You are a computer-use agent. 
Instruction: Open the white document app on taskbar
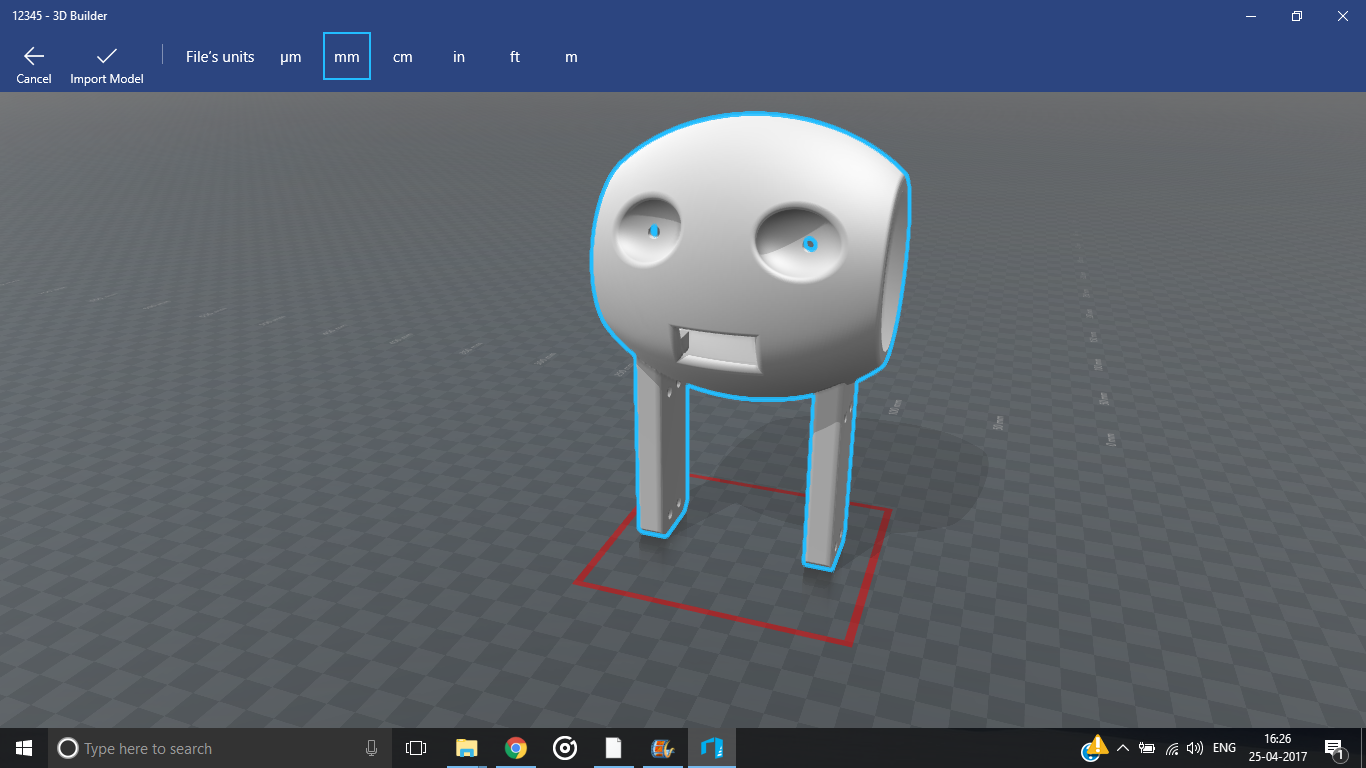(x=613, y=748)
